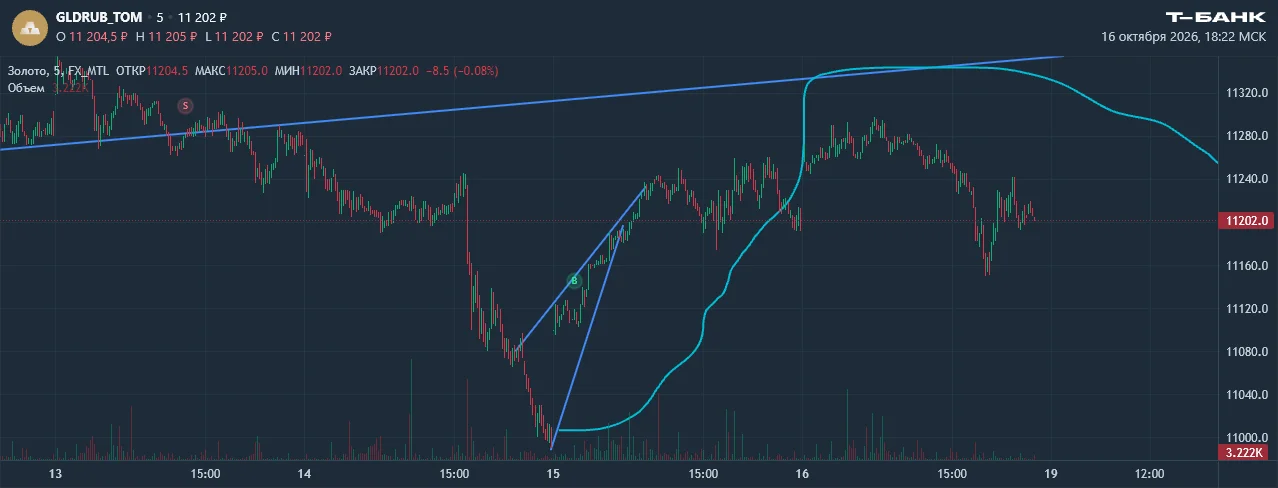Image resolution: width=1278 pixels, height=488 pixels.
Task: Click the ЗАКР 11202.0 legend value
Action: pyautogui.click(x=384, y=71)
